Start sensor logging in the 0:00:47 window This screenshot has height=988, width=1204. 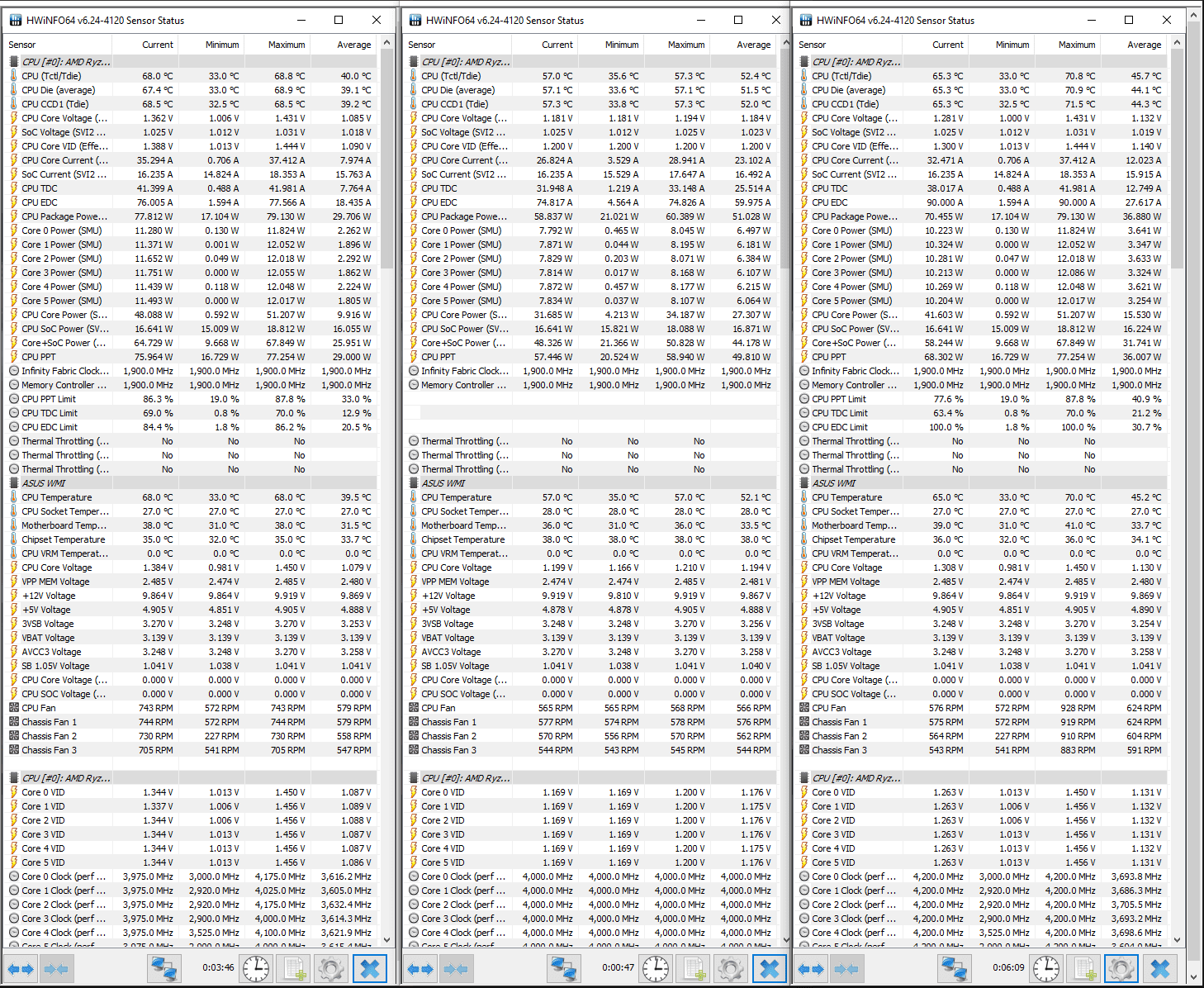click(x=693, y=968)
